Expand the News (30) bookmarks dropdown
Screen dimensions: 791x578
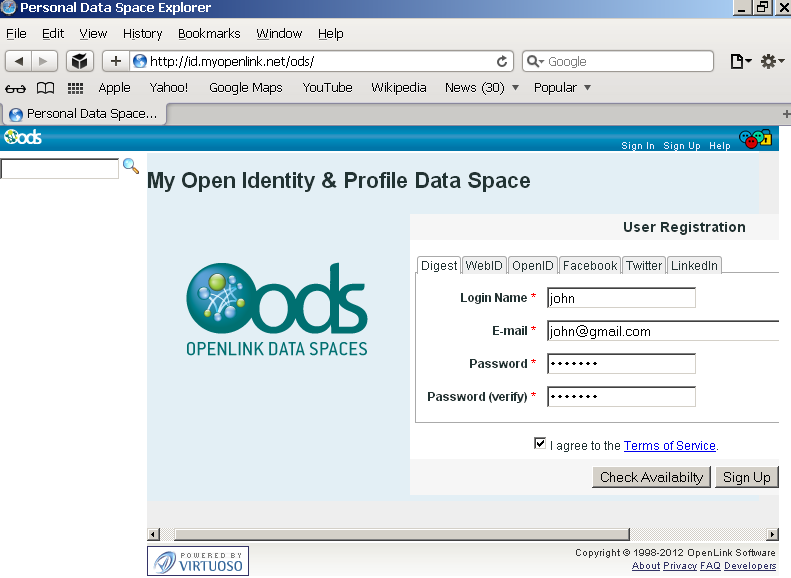click(x=482, y=88)
